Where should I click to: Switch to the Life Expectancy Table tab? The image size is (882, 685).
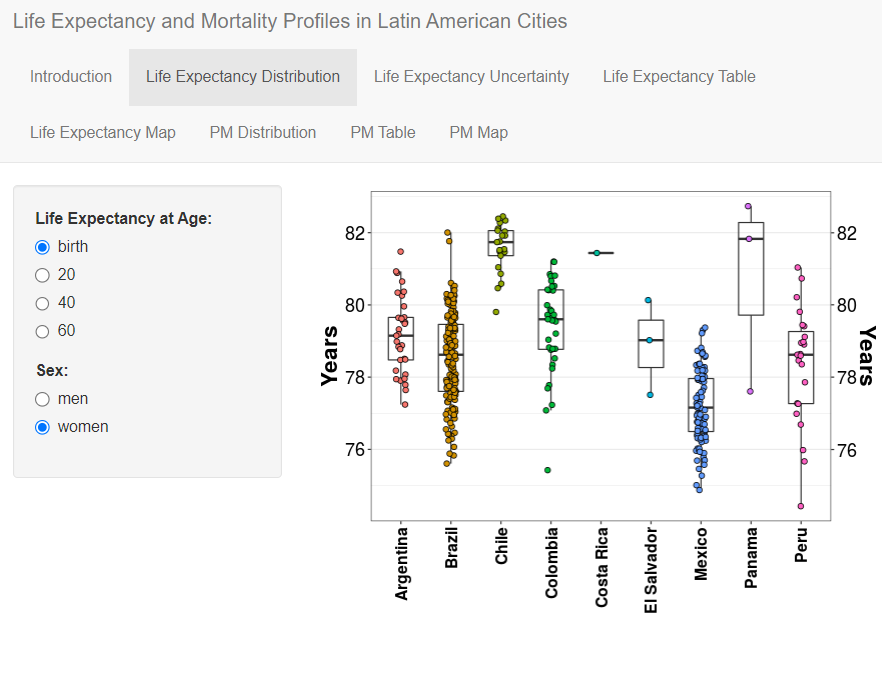[x=679, y=76]
